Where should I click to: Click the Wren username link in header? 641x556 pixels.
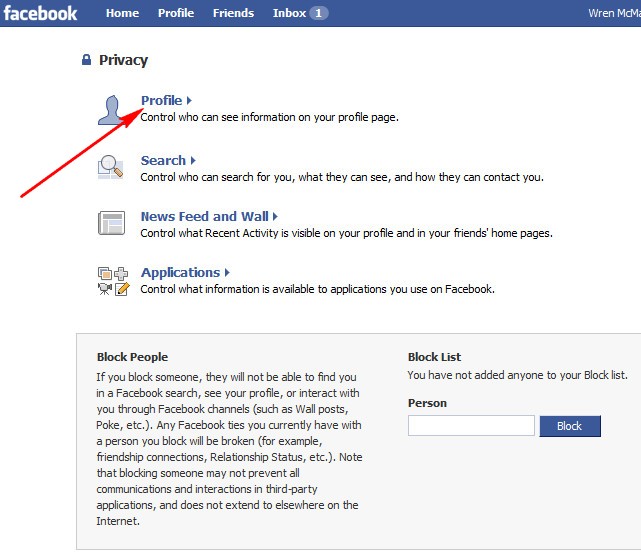(x=614, y=13)
